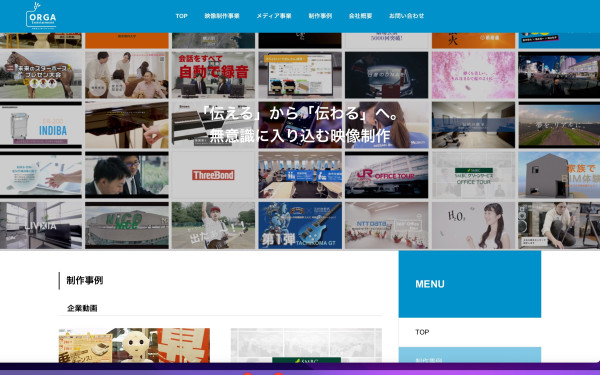The width and height of the screenshot is (600, 375).
Task: Open the tablet screen app thumbnail
Action: [300, 75]
